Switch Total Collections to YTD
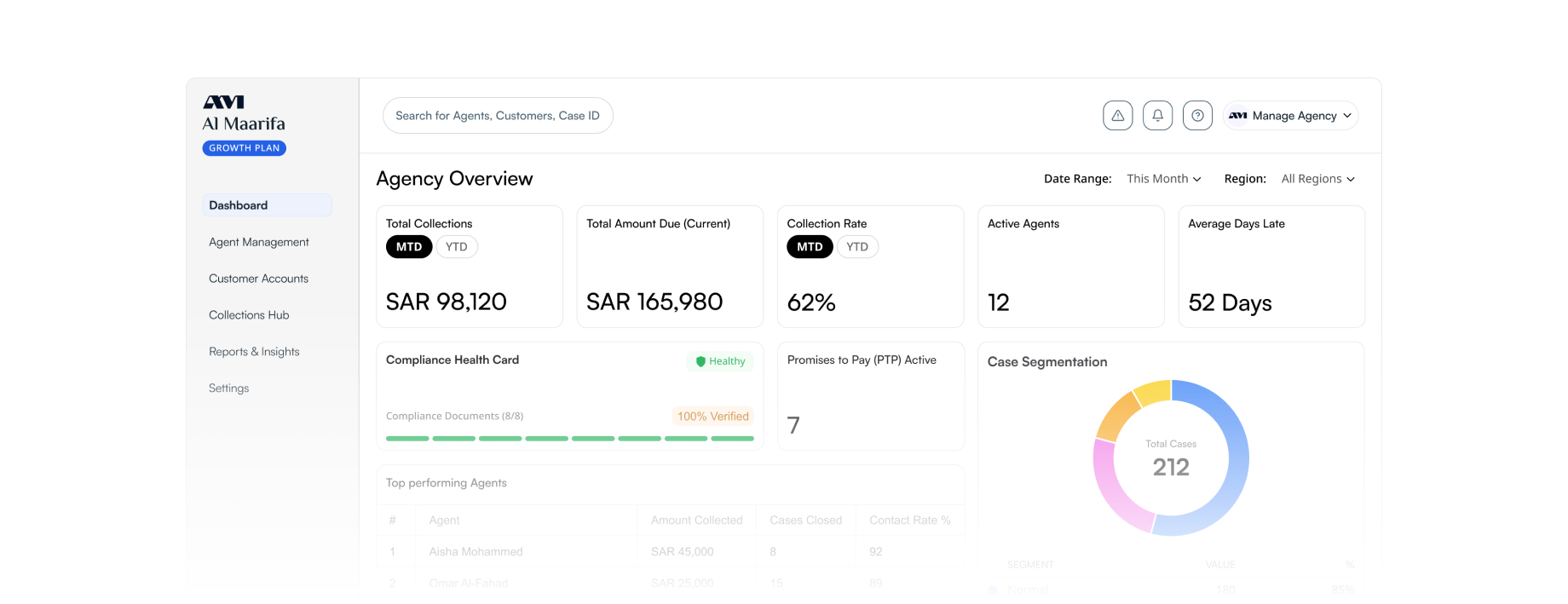The width and height of the screenshot is (1568, 604). (x=456, y=247)
